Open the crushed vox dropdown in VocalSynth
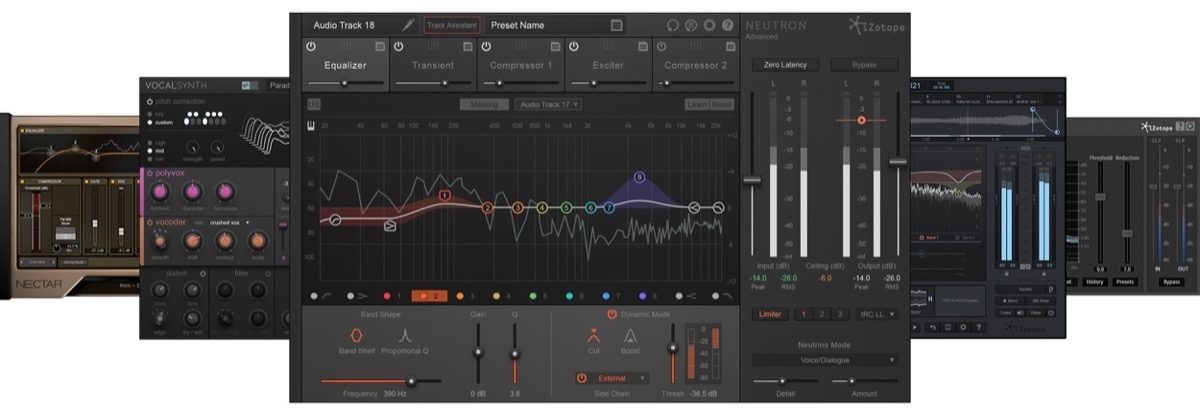The width and height of the screenshot is (1200, 408). (231, 222)
